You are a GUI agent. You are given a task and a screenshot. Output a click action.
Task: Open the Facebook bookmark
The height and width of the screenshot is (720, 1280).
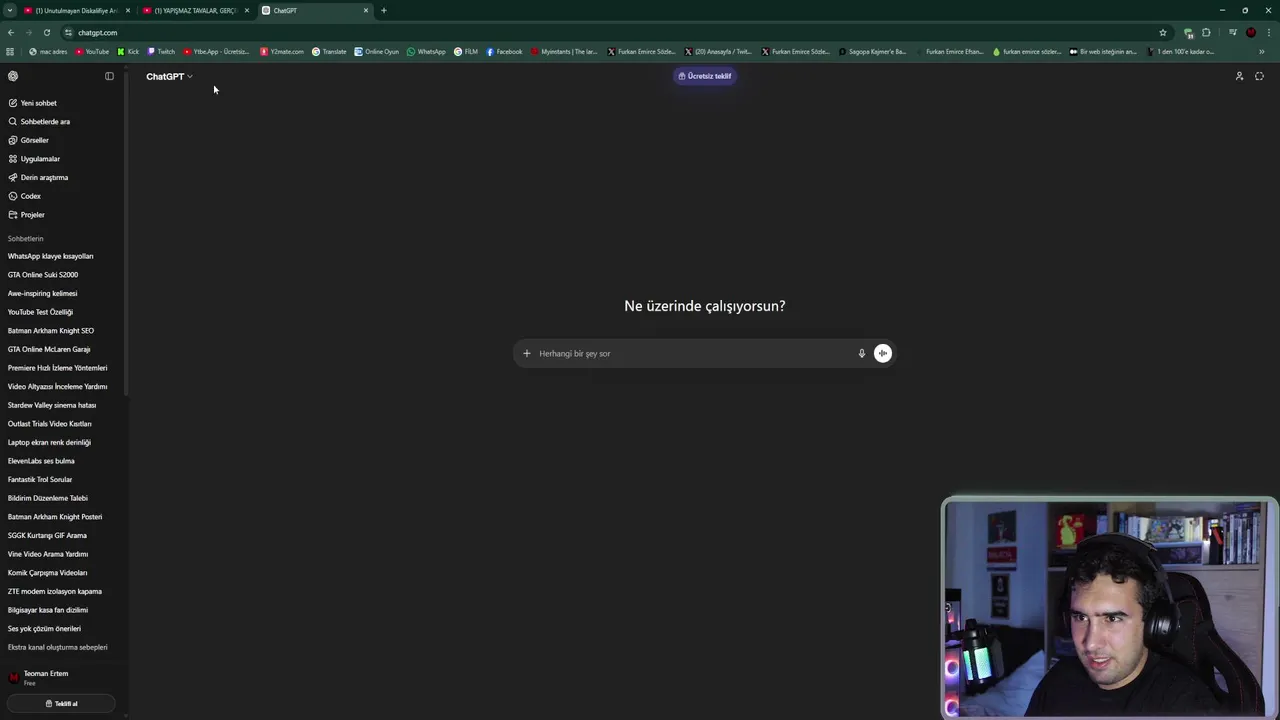[504, 51]
